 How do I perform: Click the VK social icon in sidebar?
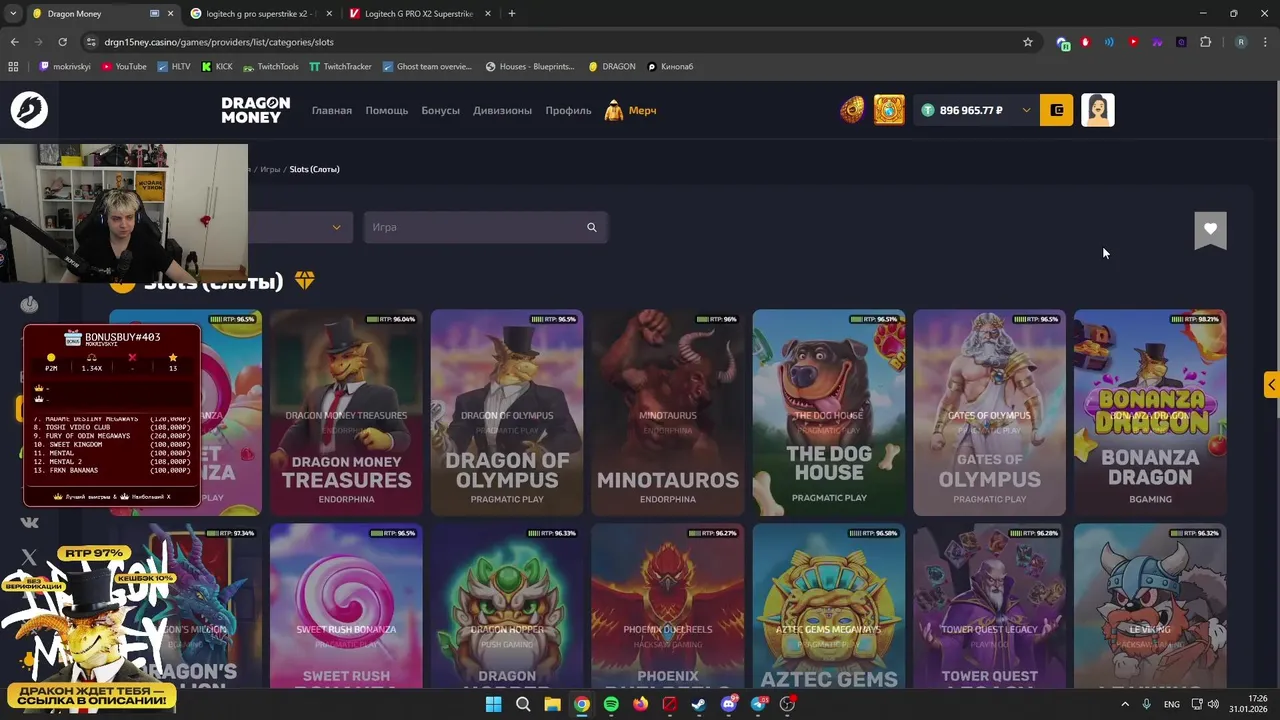click(29, 521)
